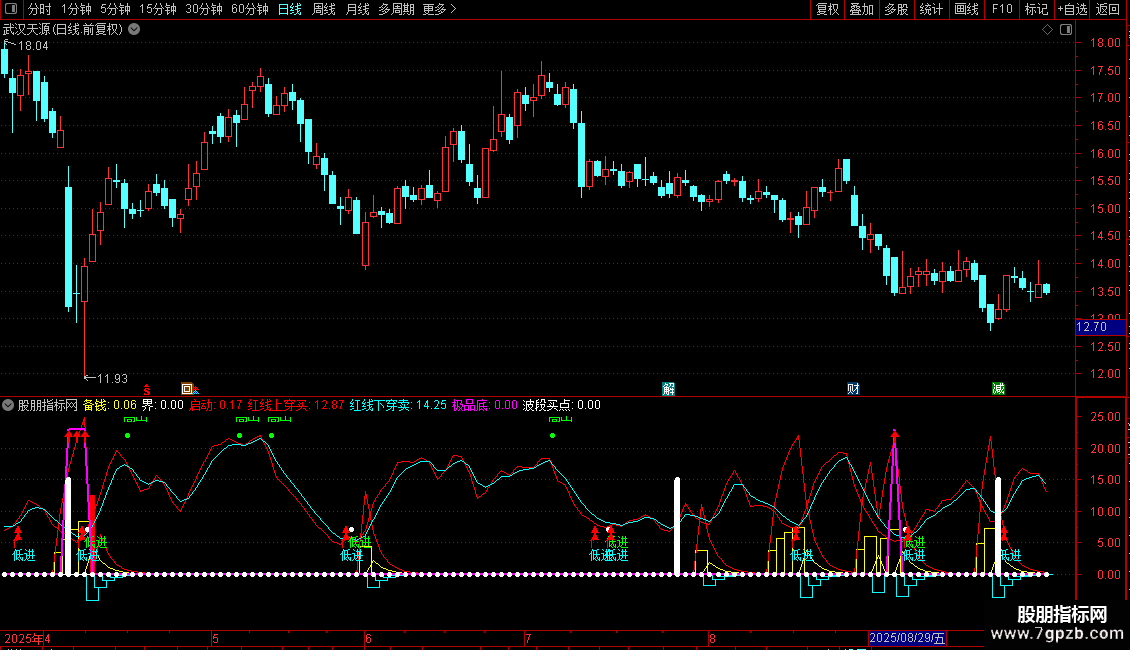Click the 备钱: 0.06 indicator value
The image size is (1130, 650).
(x=110, y=405)
